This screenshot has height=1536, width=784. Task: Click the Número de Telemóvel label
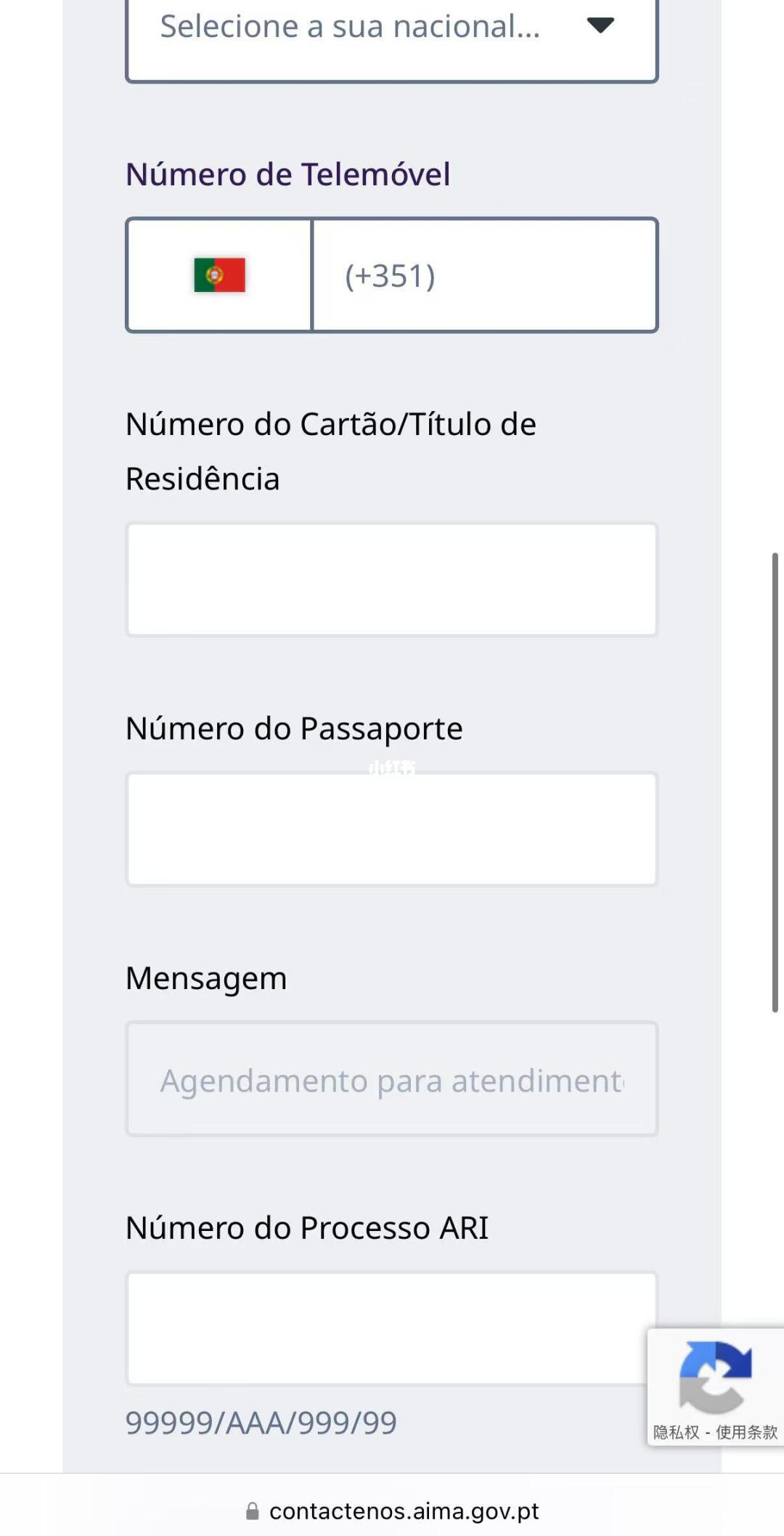[288, 174]
